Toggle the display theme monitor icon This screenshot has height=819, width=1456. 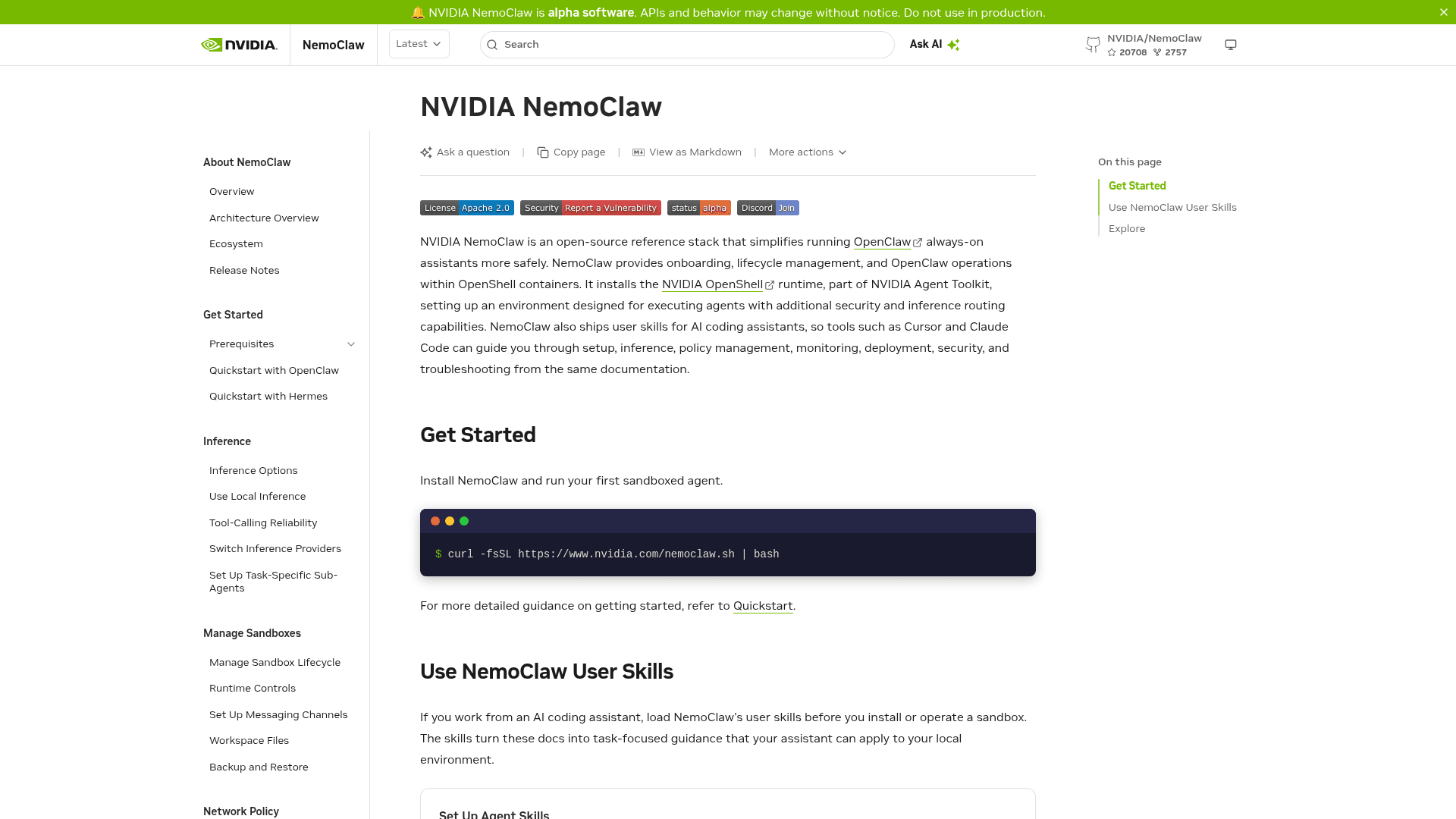tap(1231, 45)
